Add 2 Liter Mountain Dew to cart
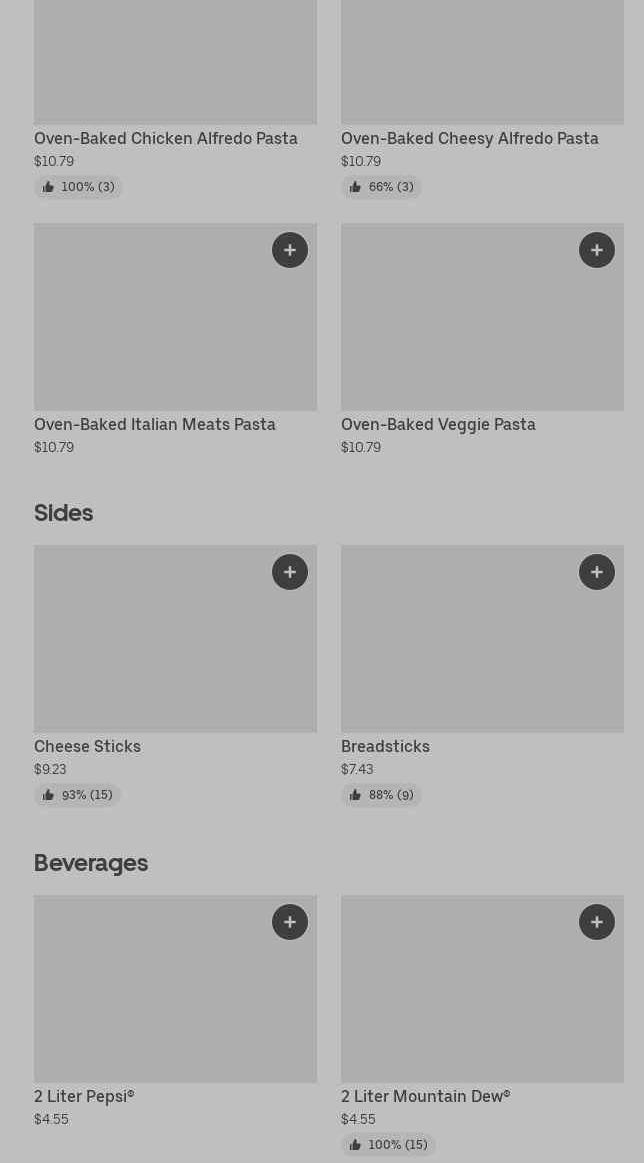The width and height of the screenshot is (644, 1163). [597, 922]
